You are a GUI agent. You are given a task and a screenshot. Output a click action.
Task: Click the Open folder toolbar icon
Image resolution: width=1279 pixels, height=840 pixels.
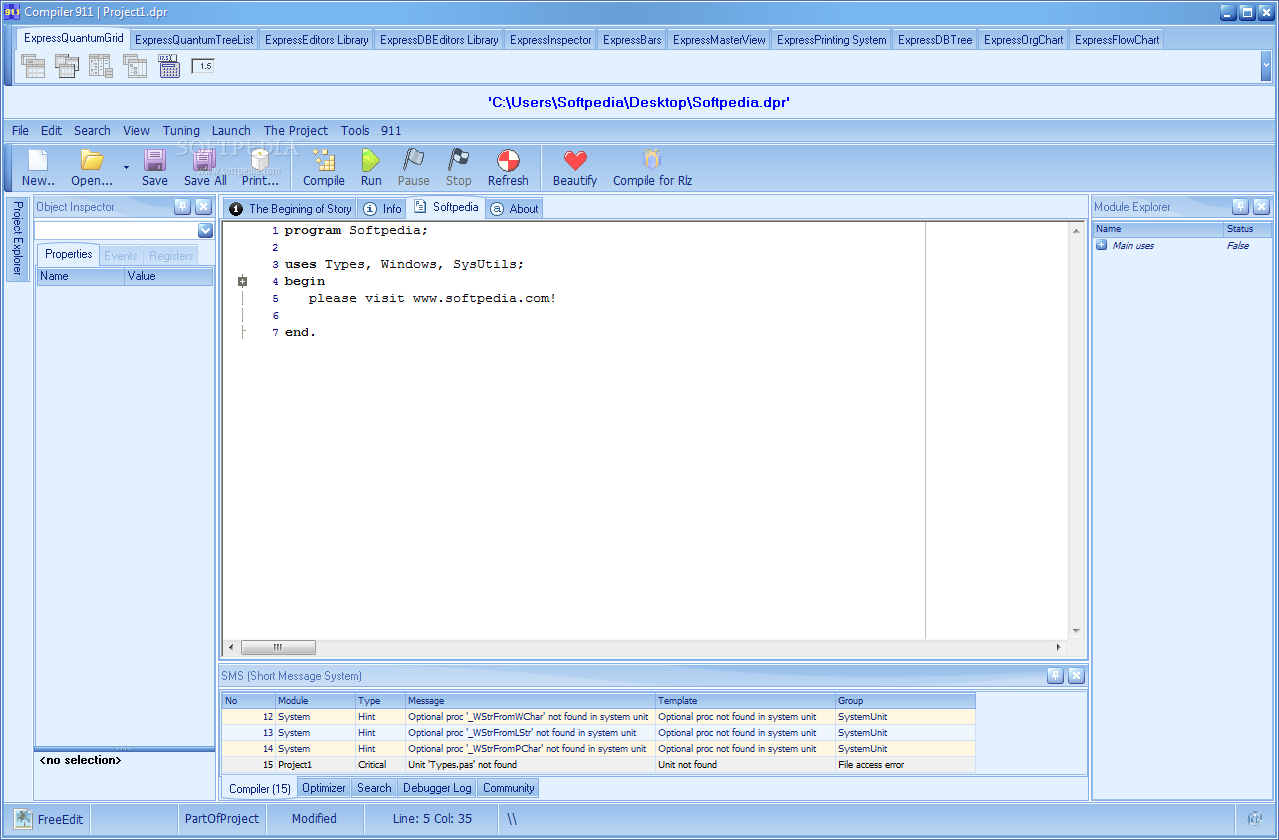tap(92, 160)
